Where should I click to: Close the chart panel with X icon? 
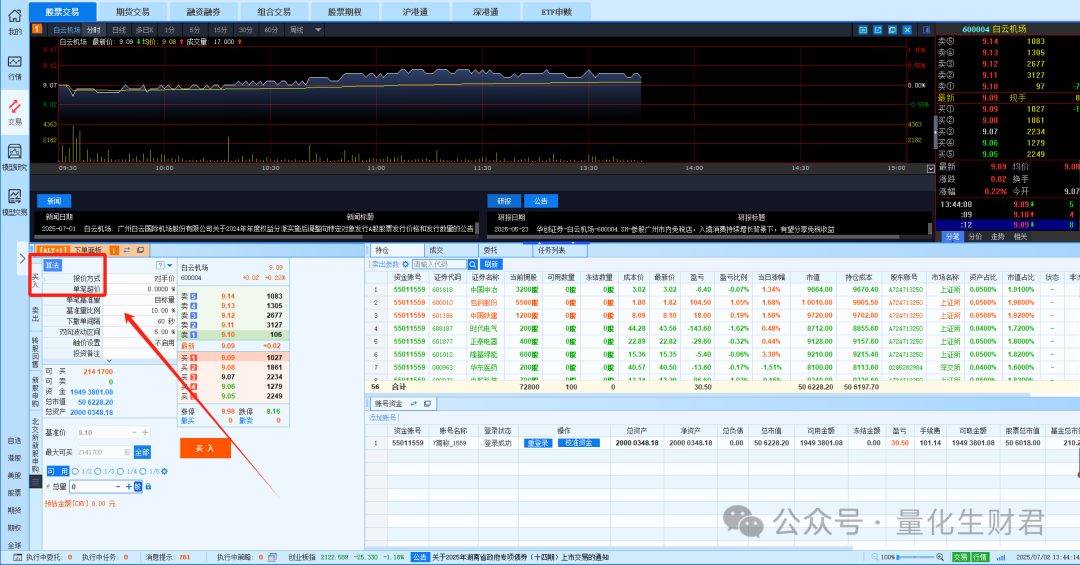pos(907,30)
